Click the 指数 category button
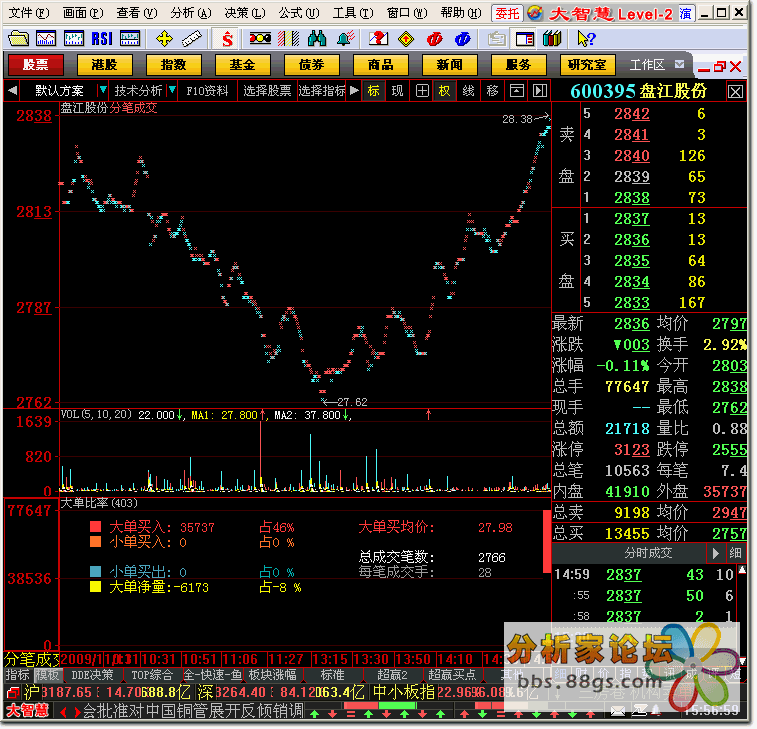 [x=173, y=65]
